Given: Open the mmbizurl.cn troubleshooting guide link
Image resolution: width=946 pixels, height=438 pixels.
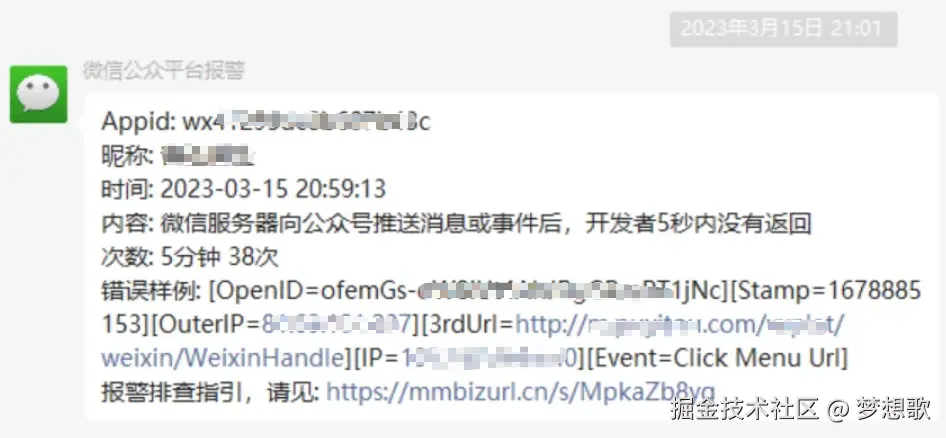Looking at the screenshot, I should point(521,392).
